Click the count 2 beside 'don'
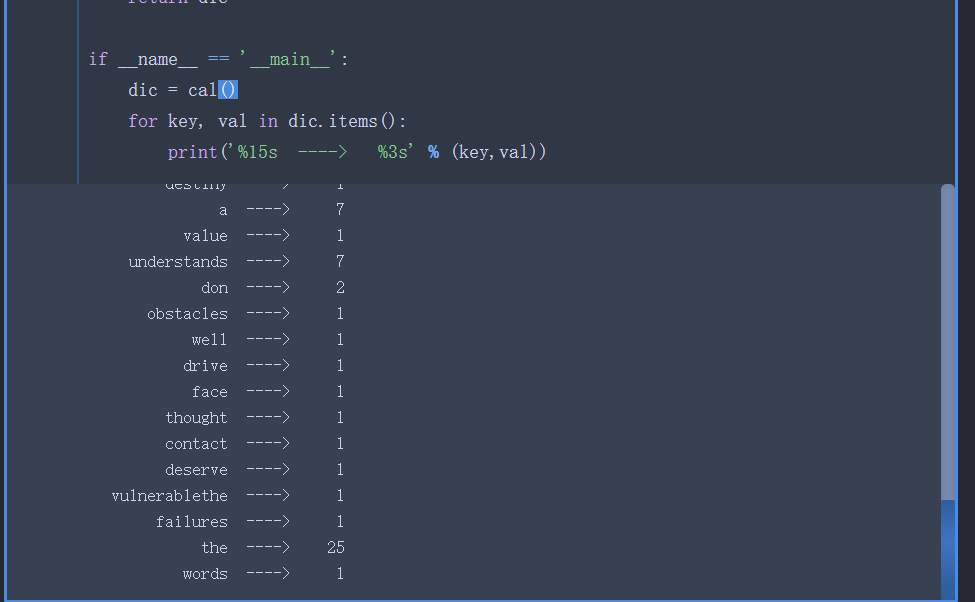Screen dimensions: 975x602 coord(340,288)
